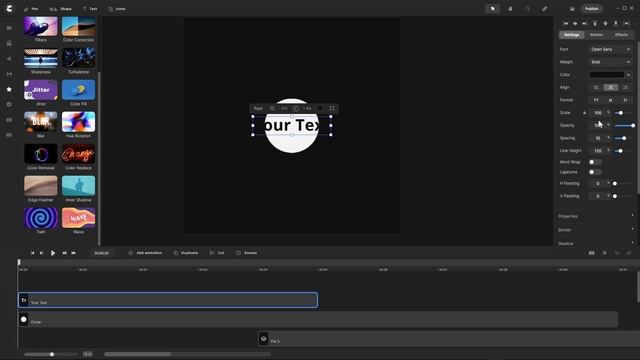Set text alignment to right
This screenshot has height=360, width=640.
tap(625, 87)
